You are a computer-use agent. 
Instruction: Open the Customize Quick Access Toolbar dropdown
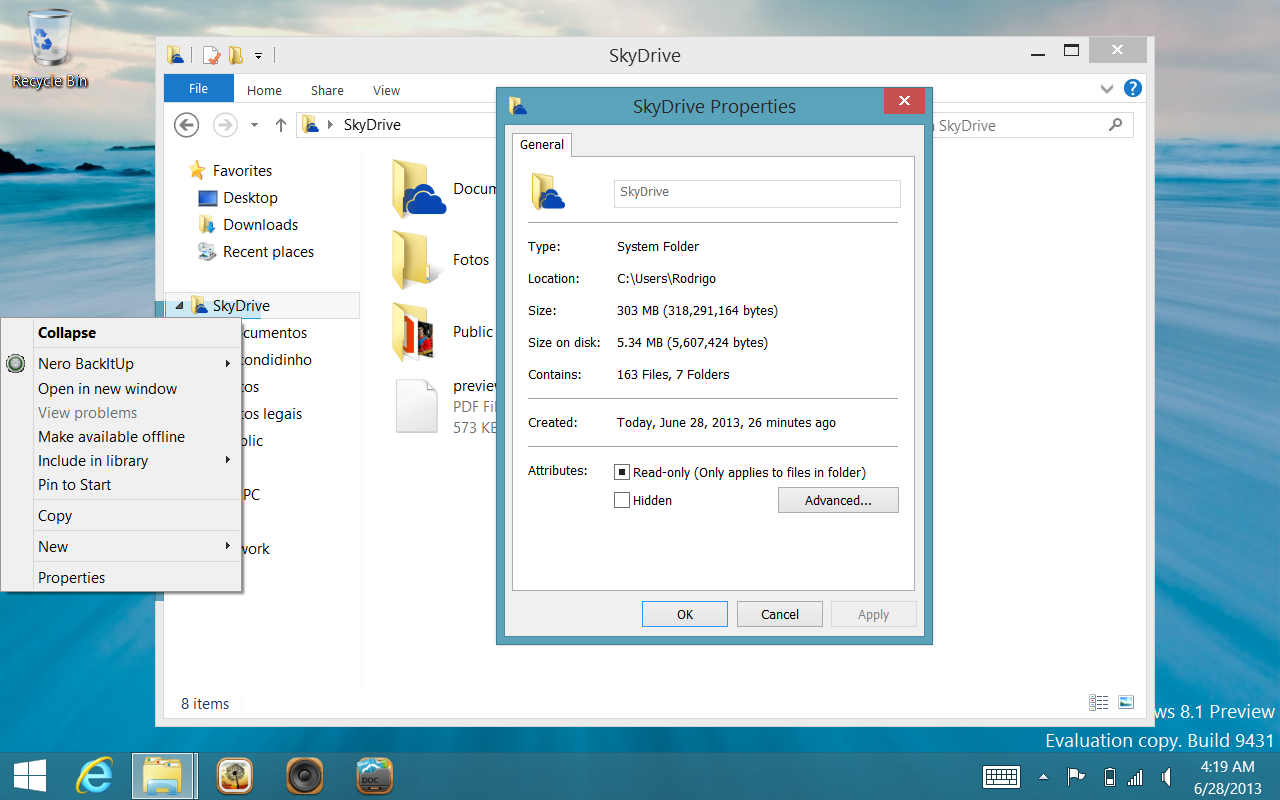pyautogui.click(x=258, y=56)
